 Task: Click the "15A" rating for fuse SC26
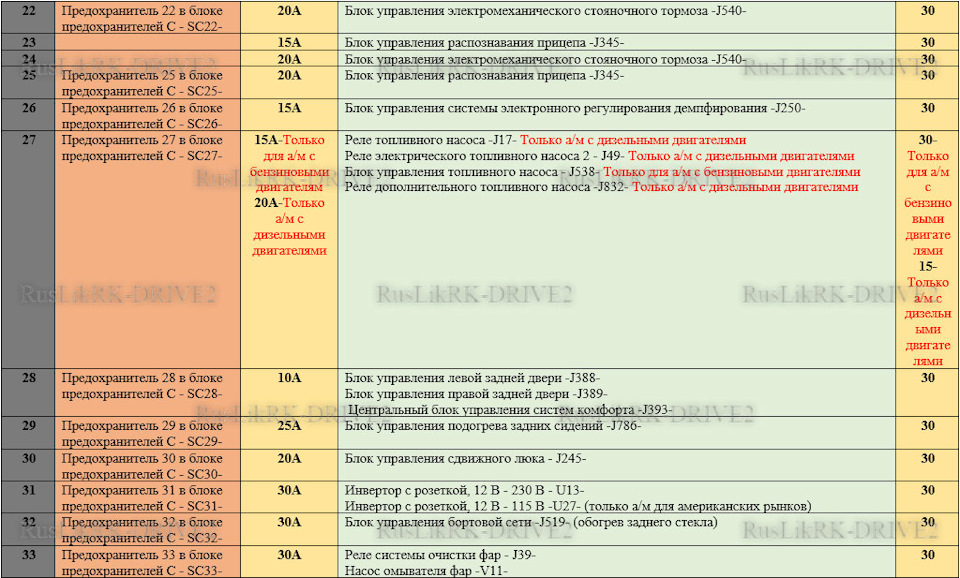click(x=289, y=108)
